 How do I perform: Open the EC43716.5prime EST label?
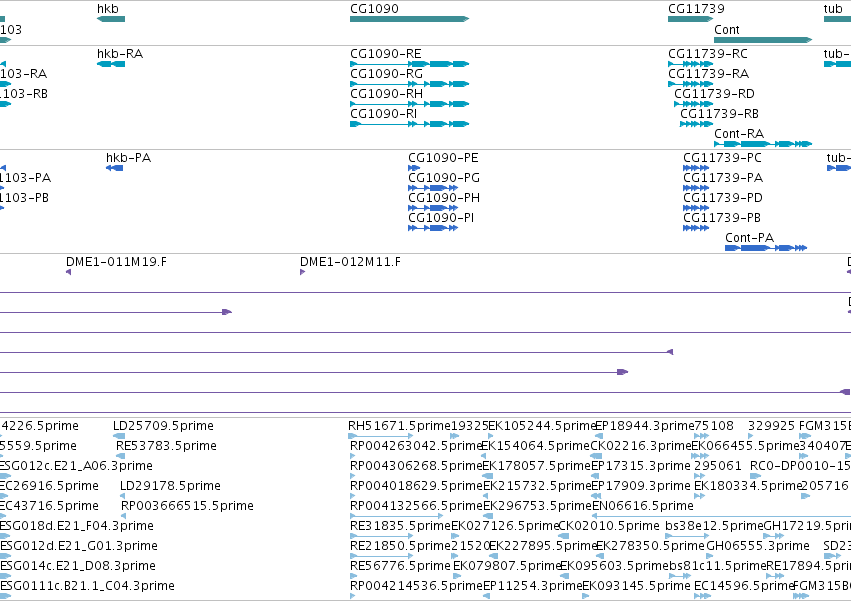coord(49,505)
